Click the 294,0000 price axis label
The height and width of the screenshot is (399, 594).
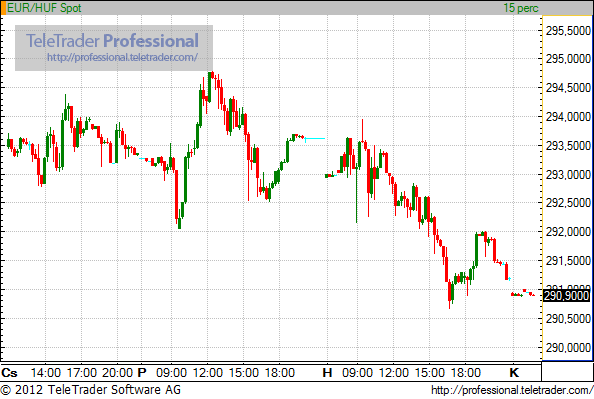coord(568,117)
